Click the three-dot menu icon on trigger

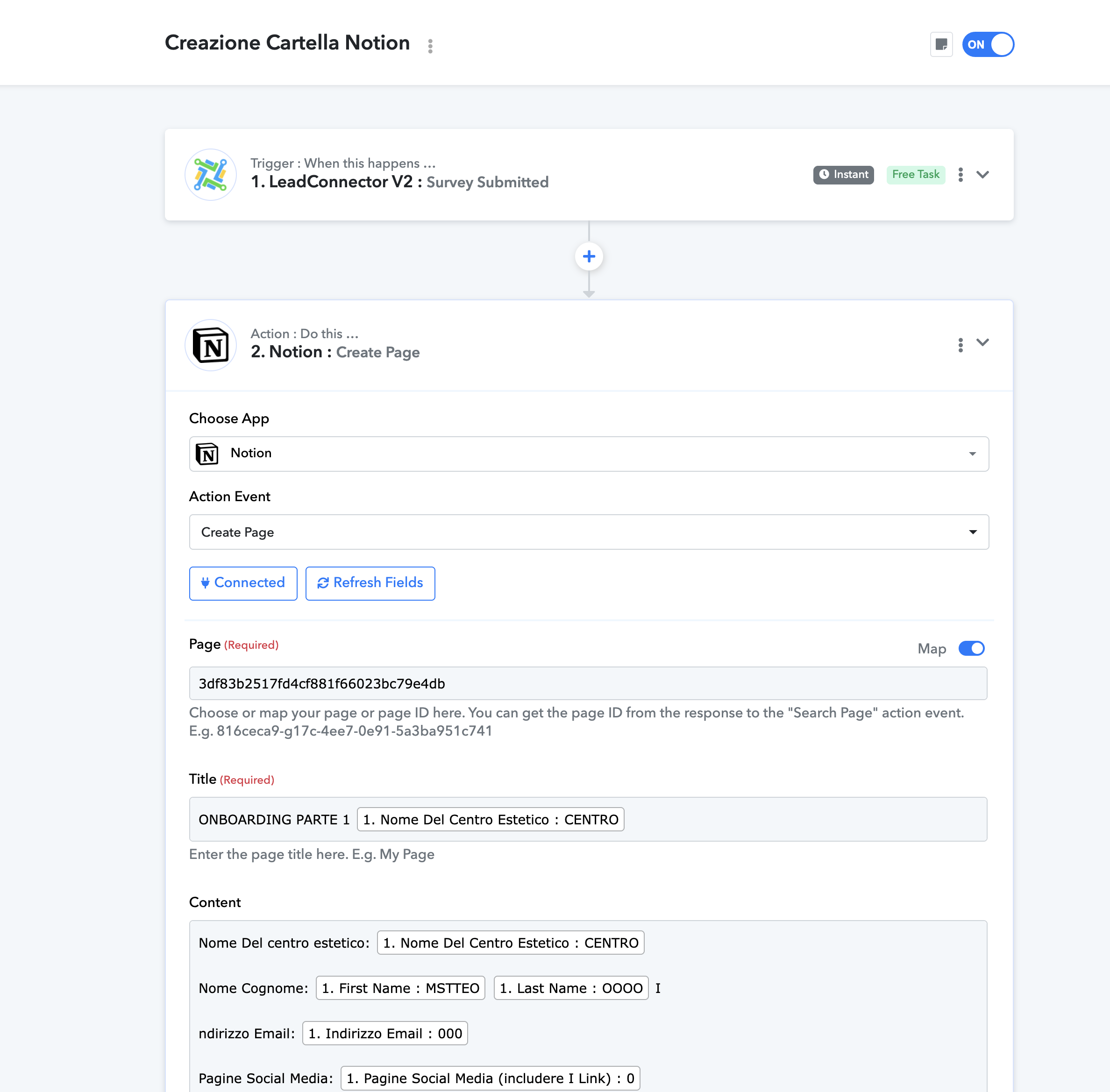[x=961, y=175]
